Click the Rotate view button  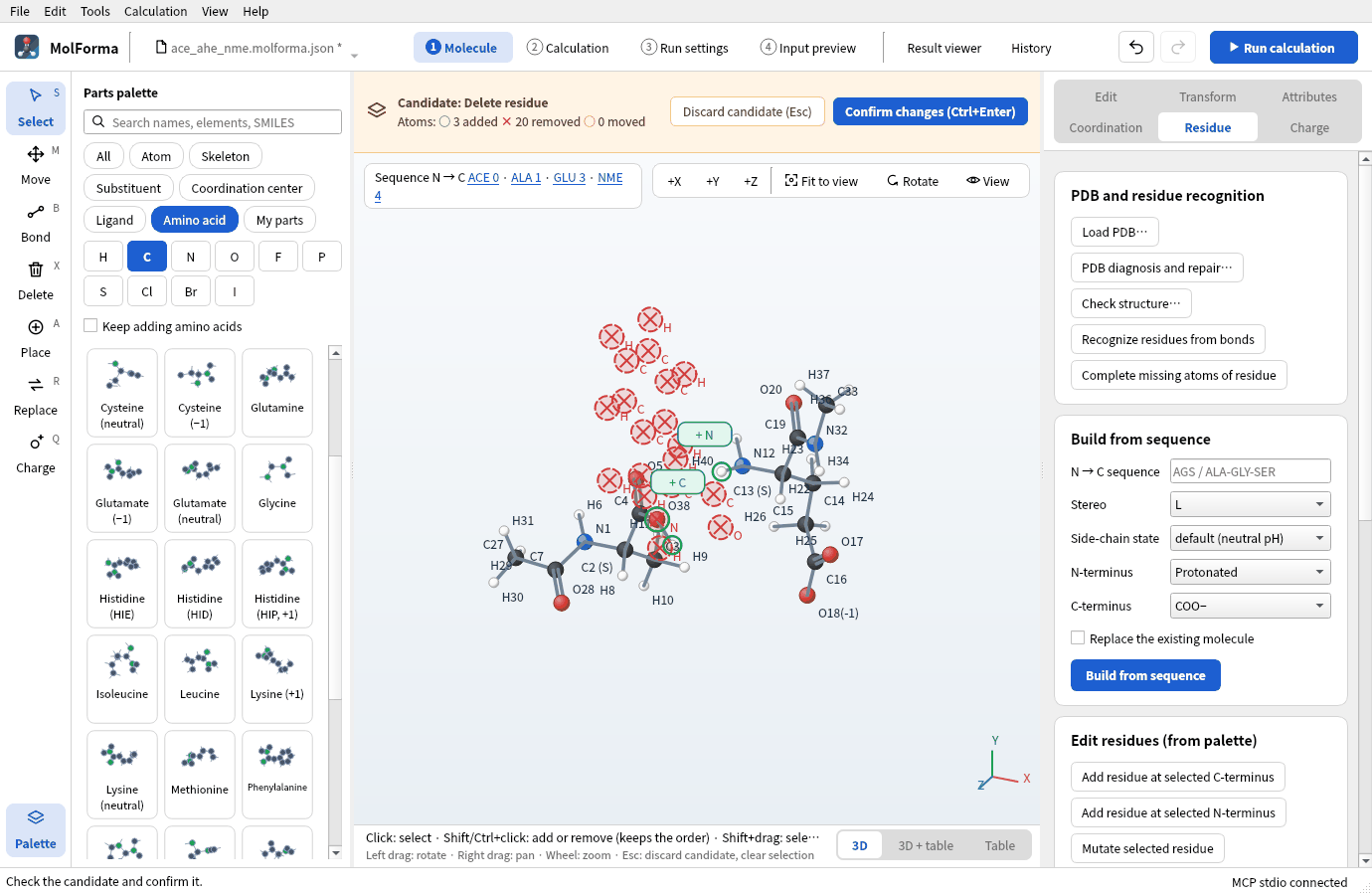point(913,181)
